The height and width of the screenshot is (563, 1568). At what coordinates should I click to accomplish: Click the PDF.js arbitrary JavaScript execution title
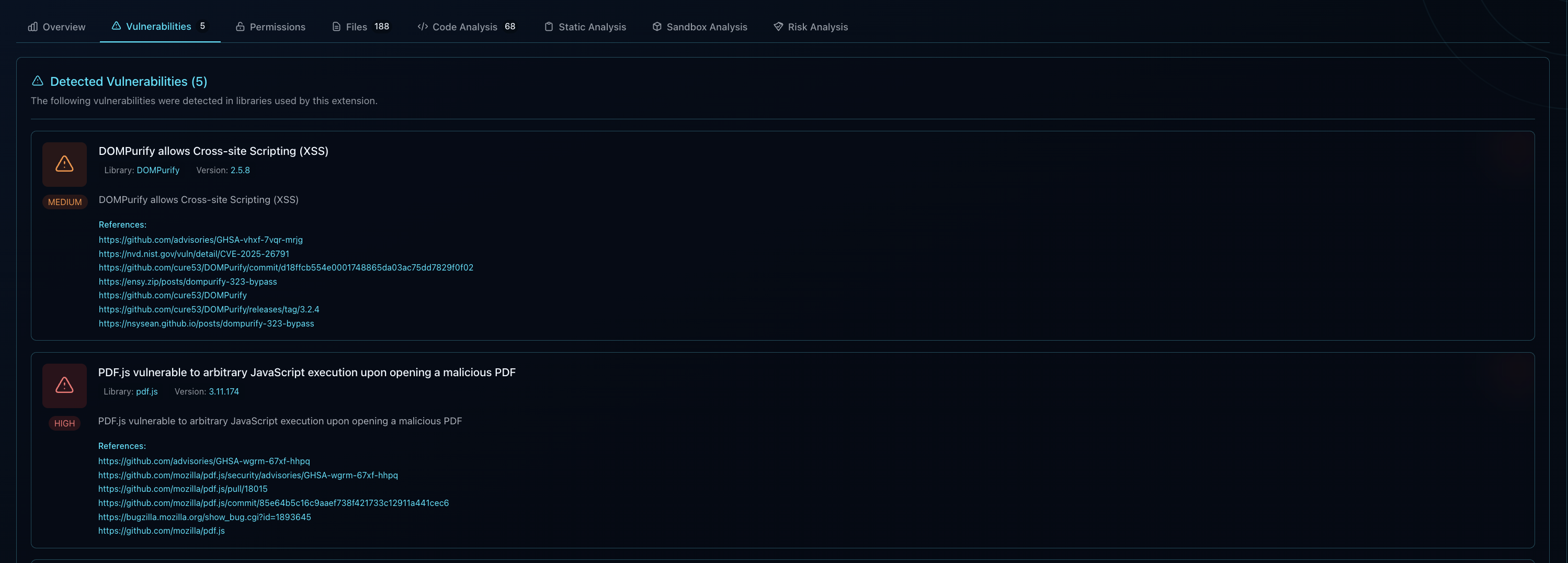tap(307, 373)
